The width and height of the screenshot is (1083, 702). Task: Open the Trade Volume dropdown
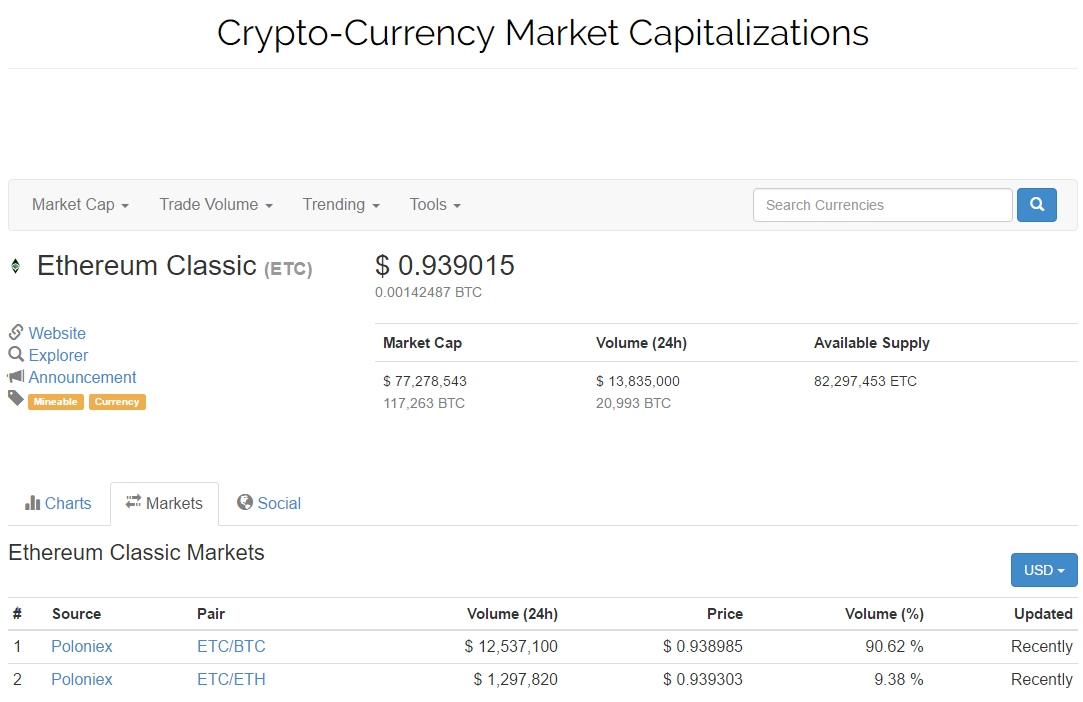[x=215, y=205]
